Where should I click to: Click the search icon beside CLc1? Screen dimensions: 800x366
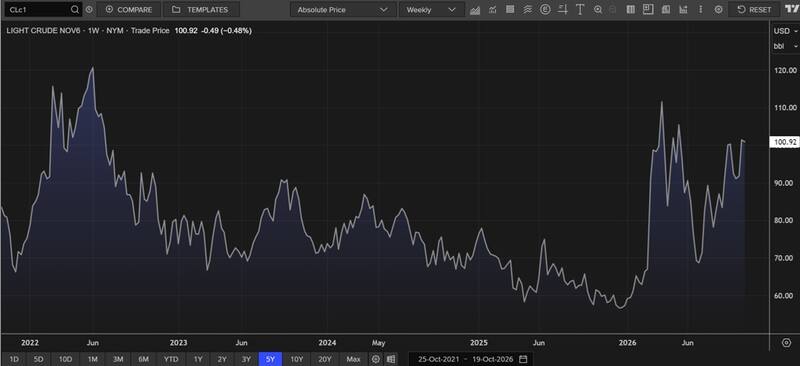point(75,10)
